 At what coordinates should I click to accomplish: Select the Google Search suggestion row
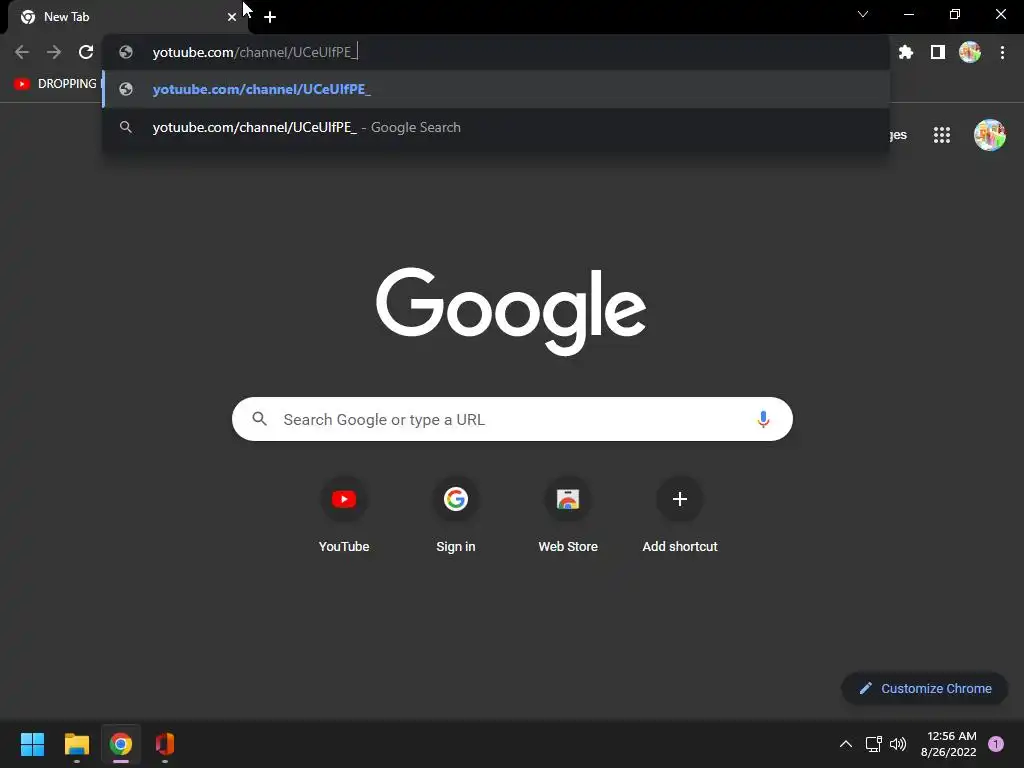(496, 127)
